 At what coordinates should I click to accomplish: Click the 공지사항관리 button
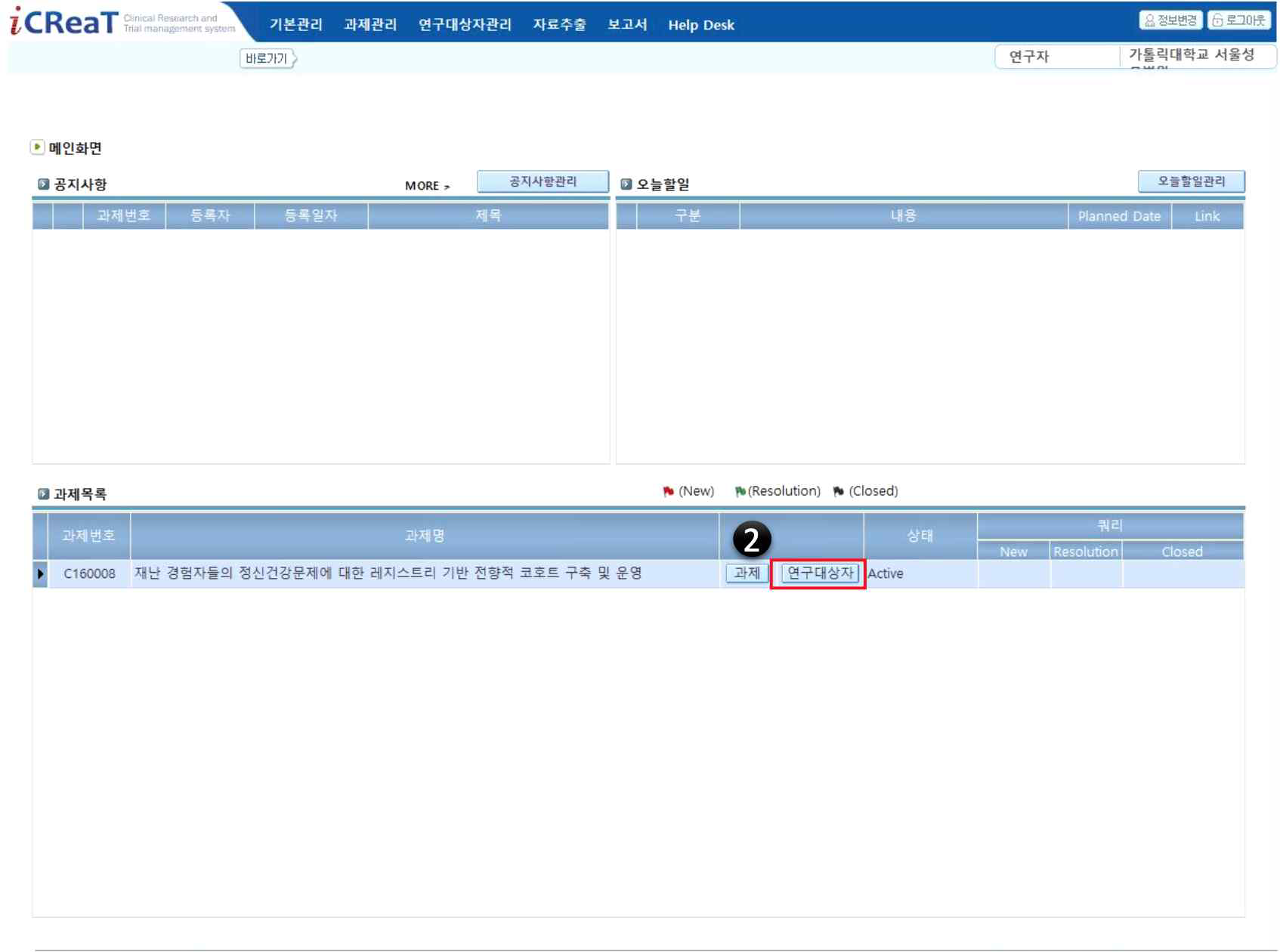[543, 181]
